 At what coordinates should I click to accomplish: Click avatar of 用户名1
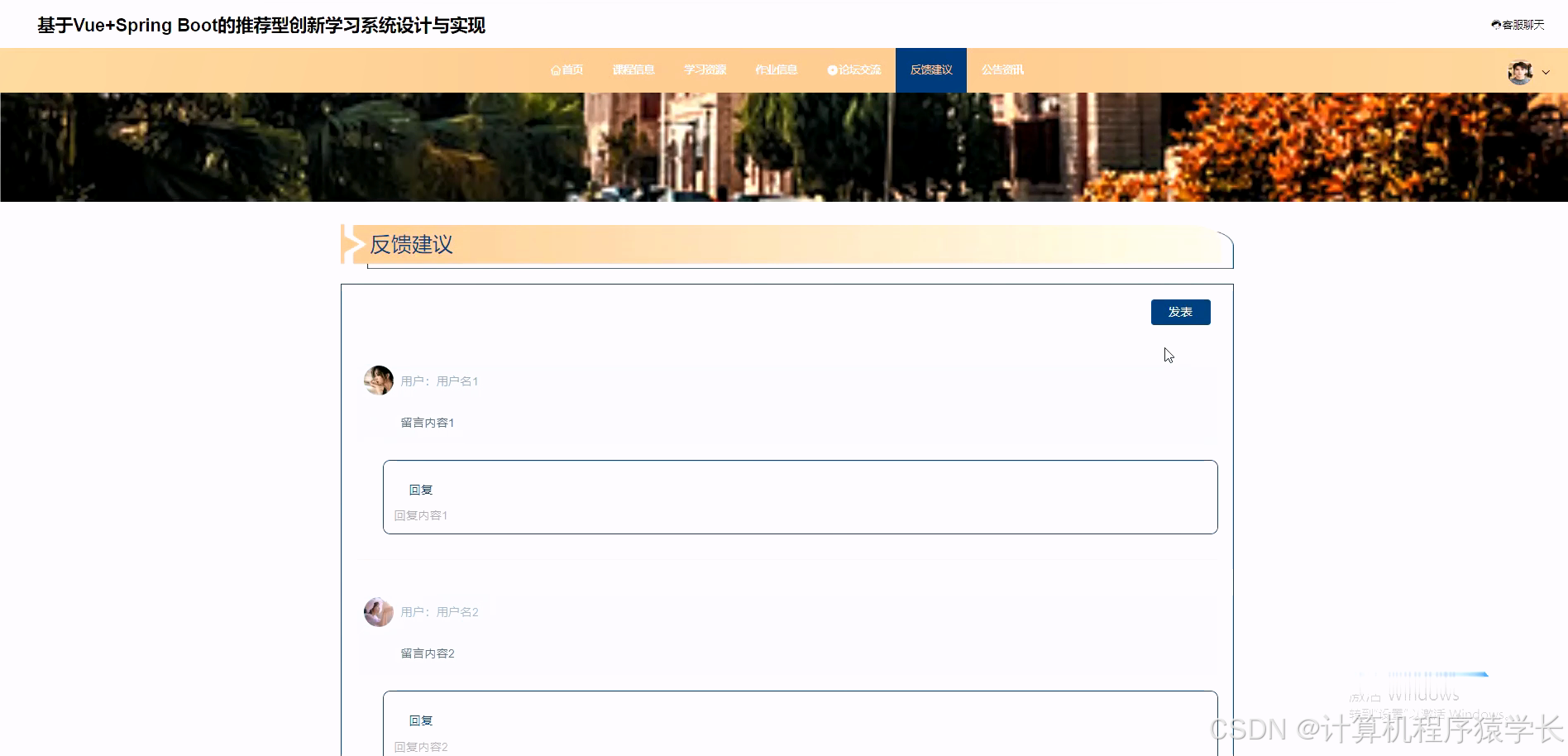pyautogui.click(x=379, y=380)
